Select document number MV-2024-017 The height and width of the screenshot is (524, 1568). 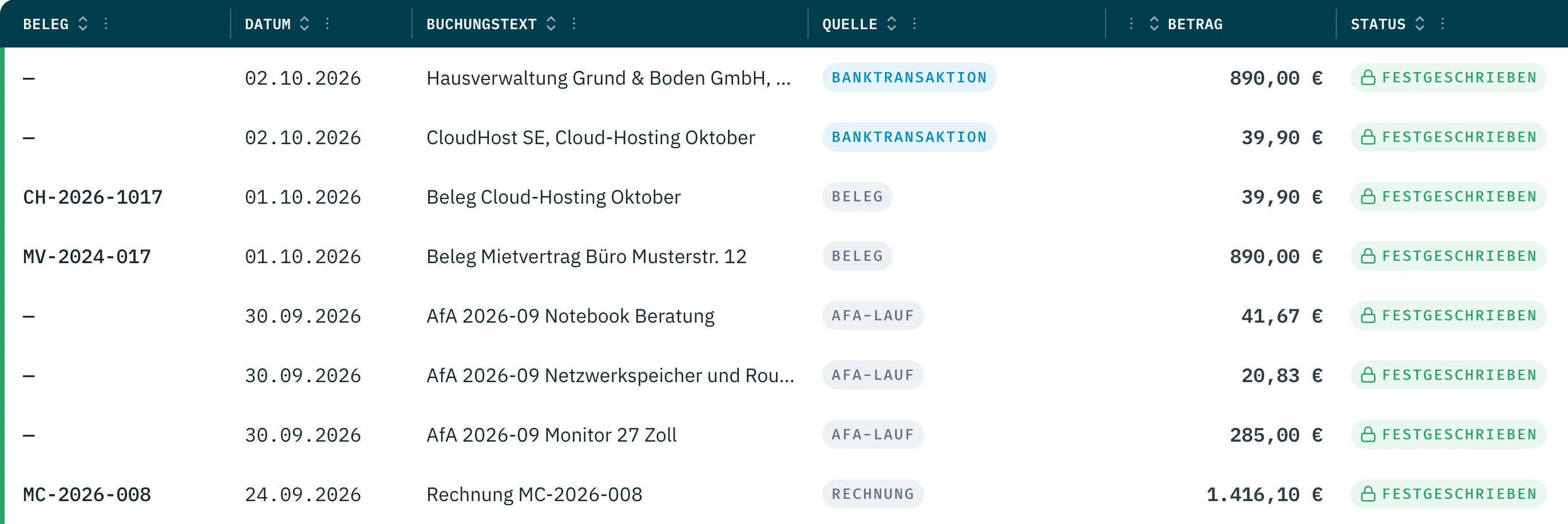[x=87, y=257]
